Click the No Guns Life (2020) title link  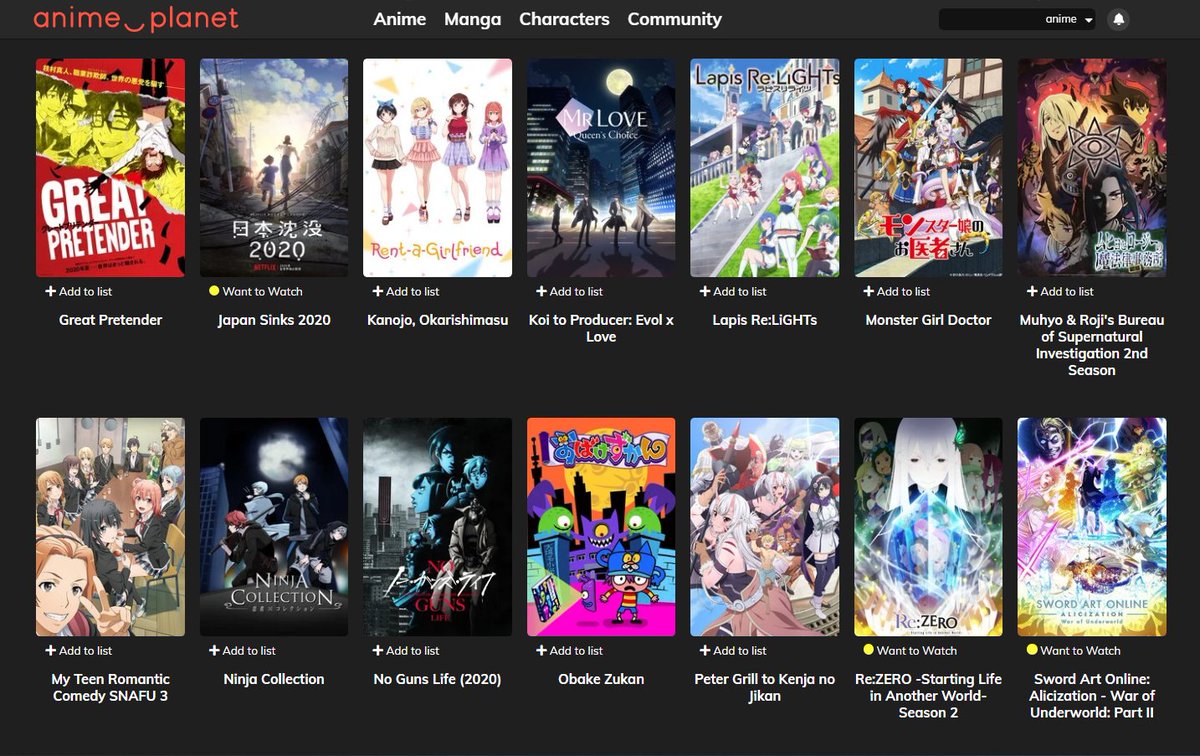[x=437, y=679]
